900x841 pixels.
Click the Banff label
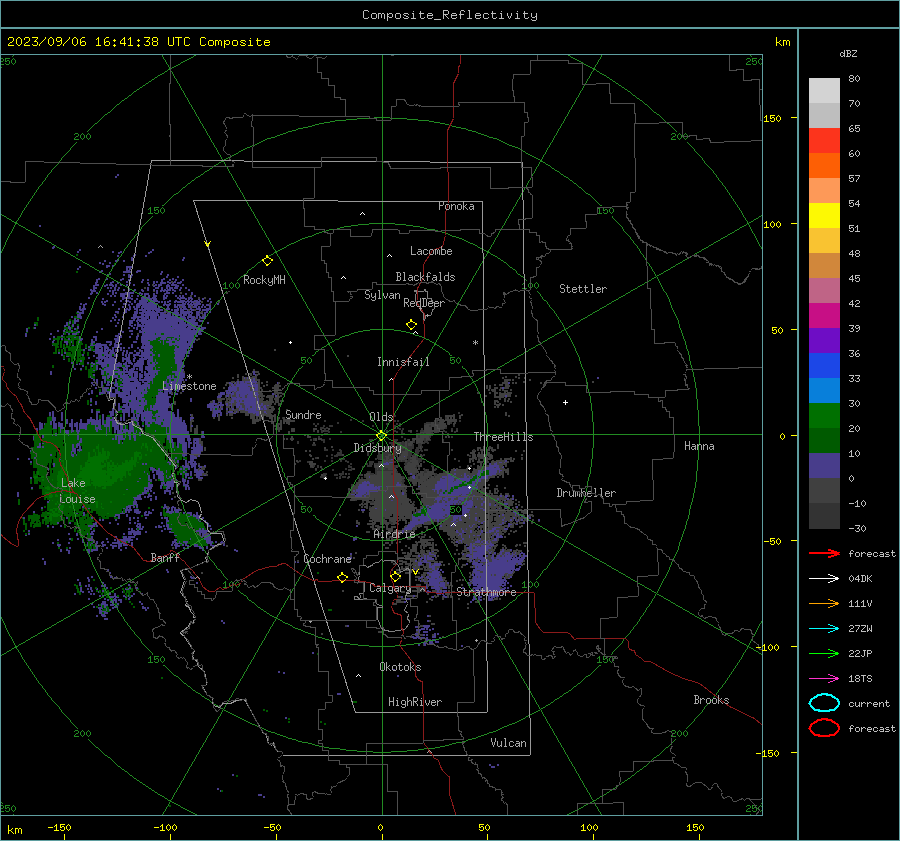tap(165, 557)
